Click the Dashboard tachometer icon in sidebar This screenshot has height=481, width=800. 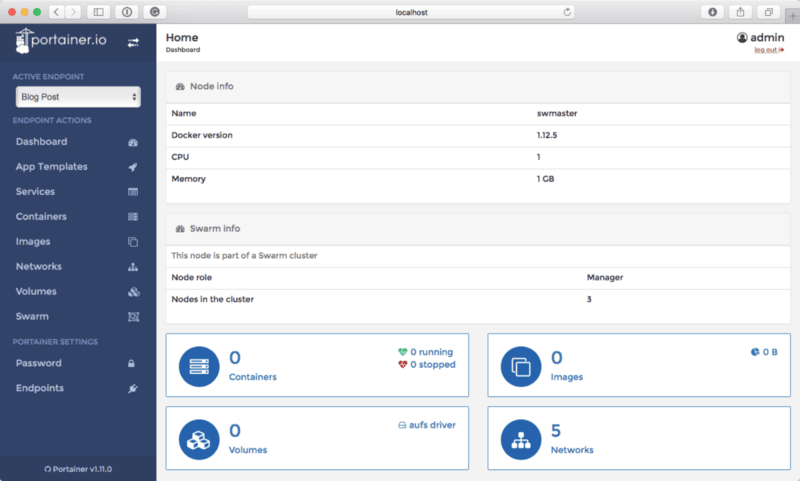(x=133, y=142)
